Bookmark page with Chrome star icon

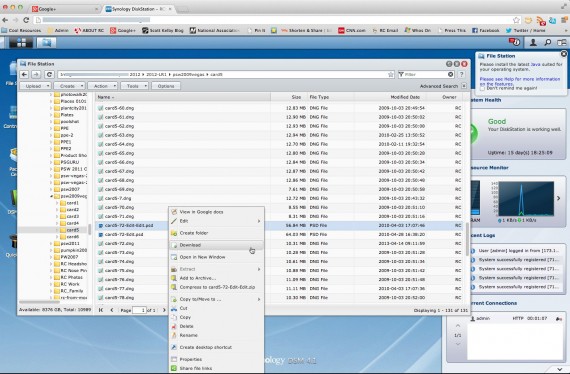[x=516, y=20]
